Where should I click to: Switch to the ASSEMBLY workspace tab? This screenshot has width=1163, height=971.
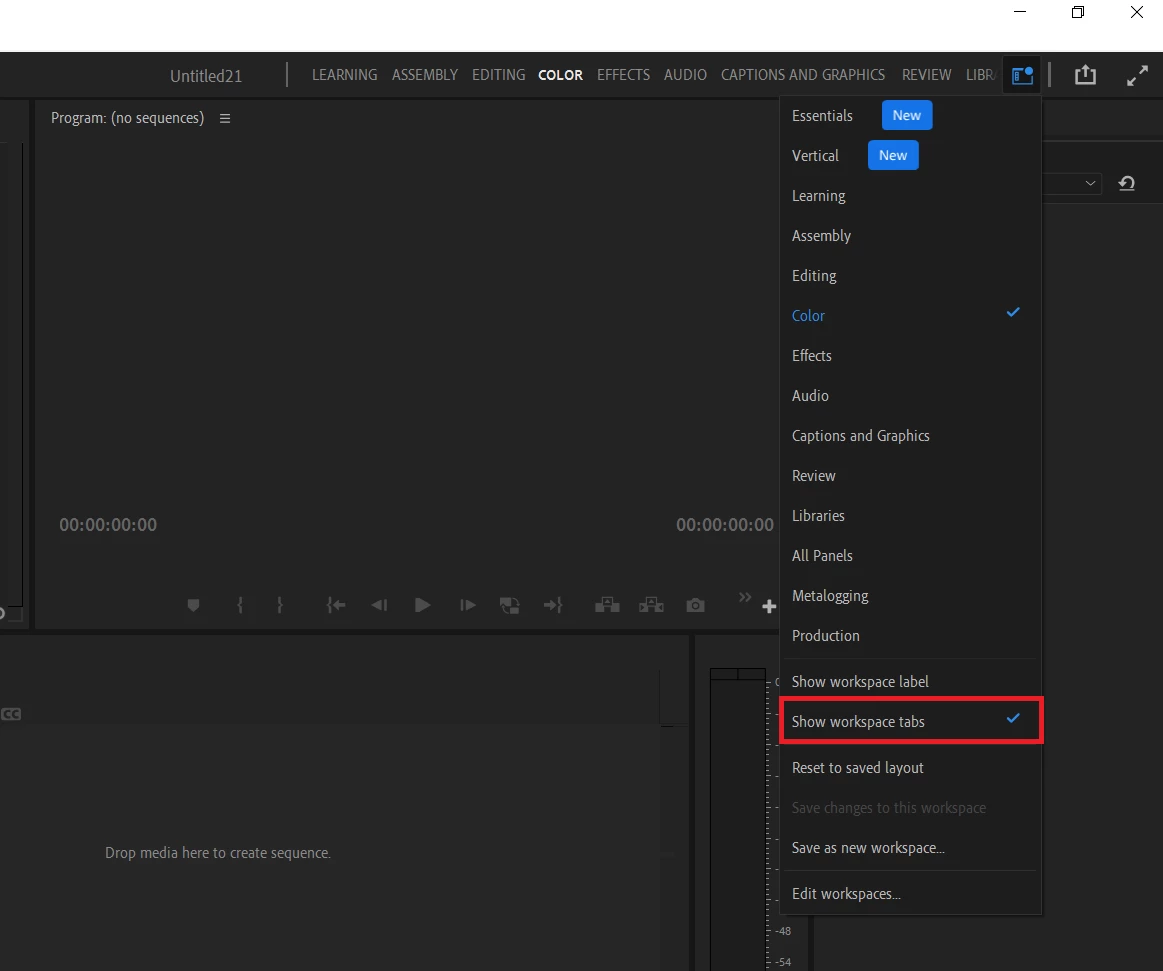(424, 75)
